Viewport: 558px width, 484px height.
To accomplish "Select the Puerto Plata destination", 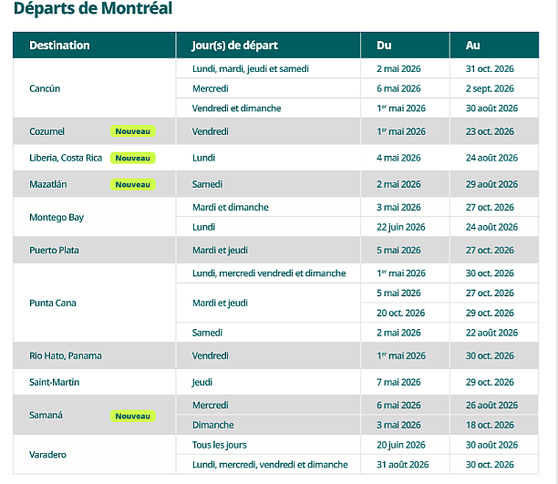I will pyautogui.click(x=54, y=250).
